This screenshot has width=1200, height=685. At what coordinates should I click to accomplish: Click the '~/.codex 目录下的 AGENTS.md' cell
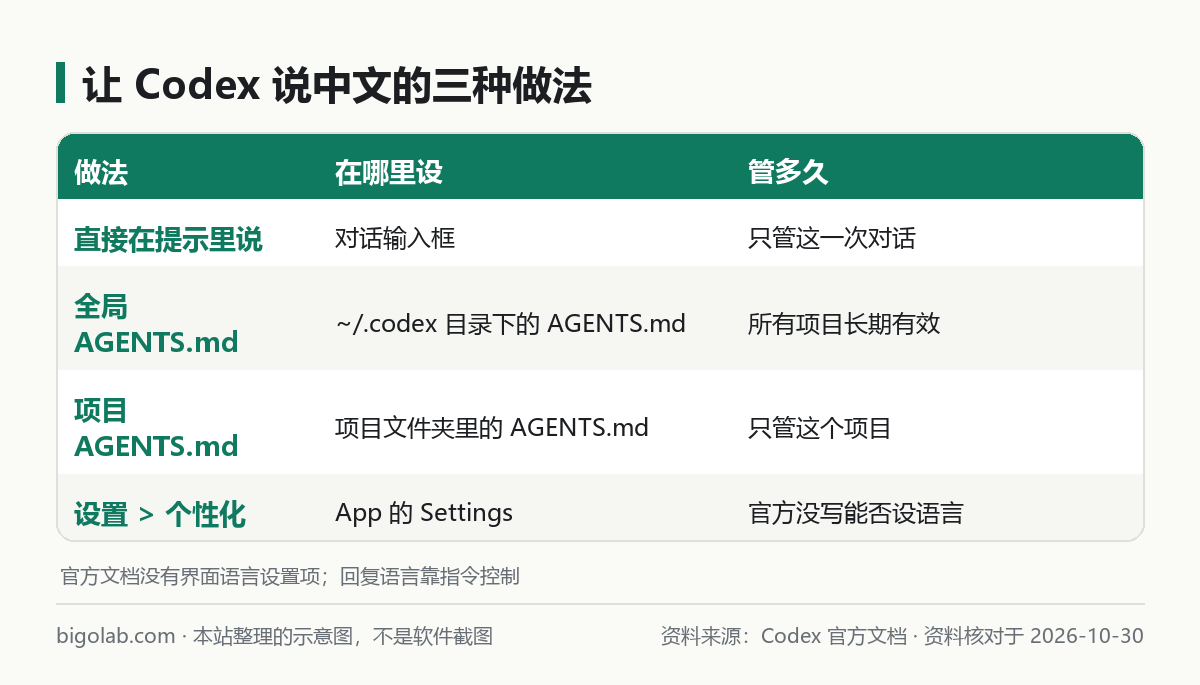pyautogui.click(x=510, y=324)
